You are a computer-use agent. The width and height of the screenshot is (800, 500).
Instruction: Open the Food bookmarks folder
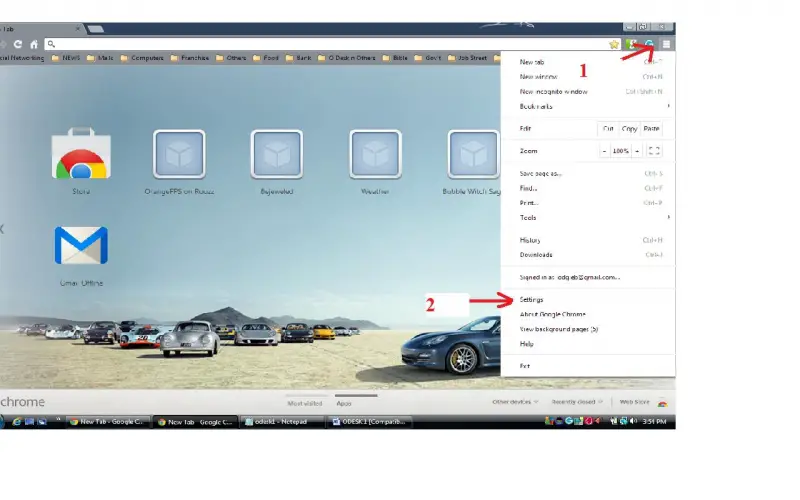point(266,58)
